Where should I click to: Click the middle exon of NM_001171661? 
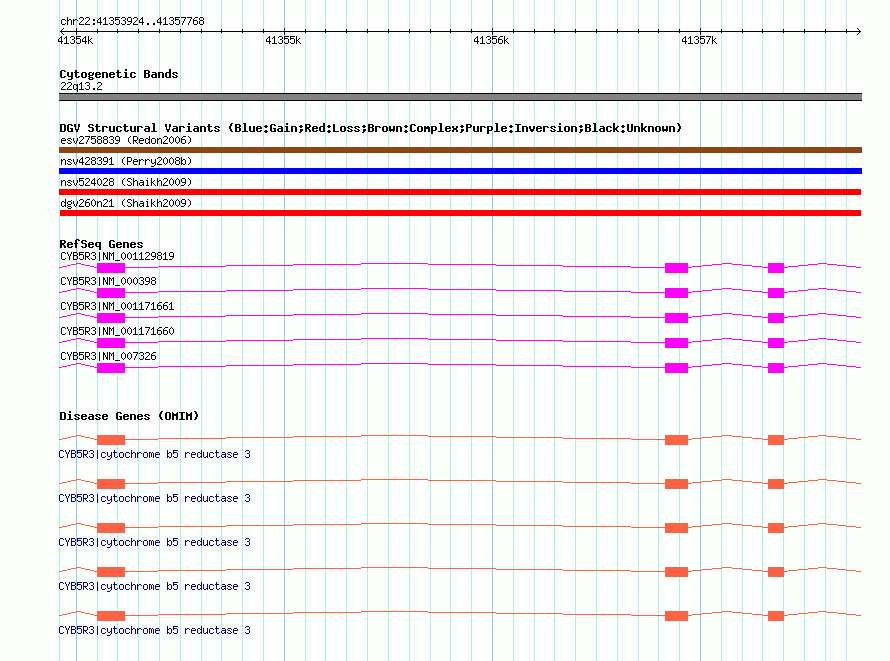(676, 318)
